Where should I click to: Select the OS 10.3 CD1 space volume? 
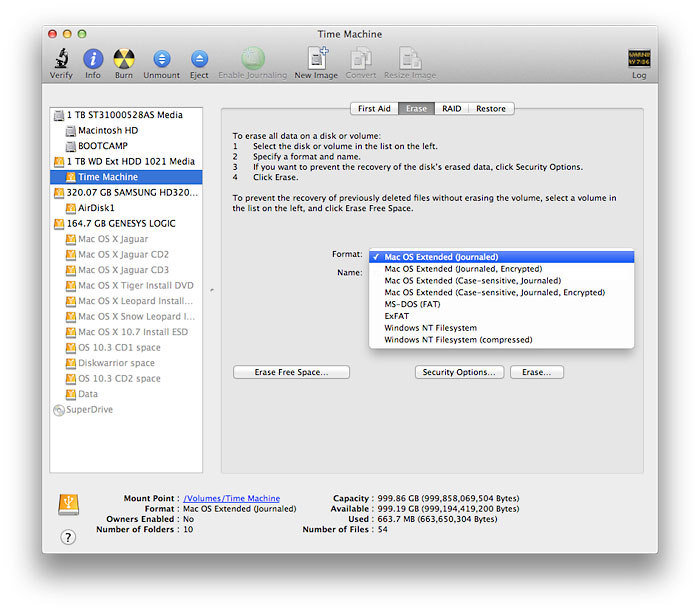[126, 348]
